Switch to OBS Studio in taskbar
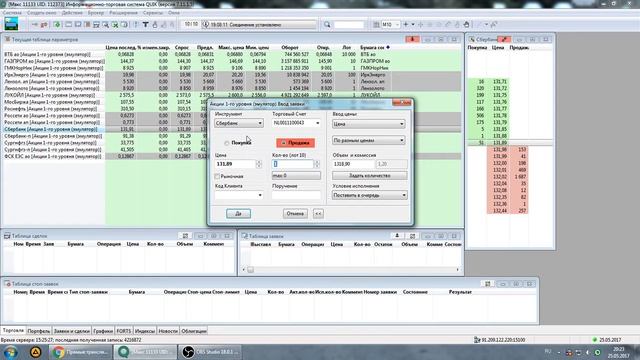 tap(211, 352)
